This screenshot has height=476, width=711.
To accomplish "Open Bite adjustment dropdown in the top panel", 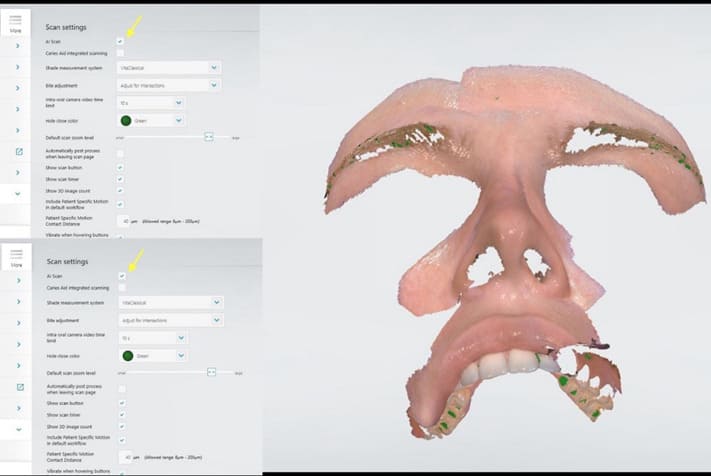I will coord(170,85).
